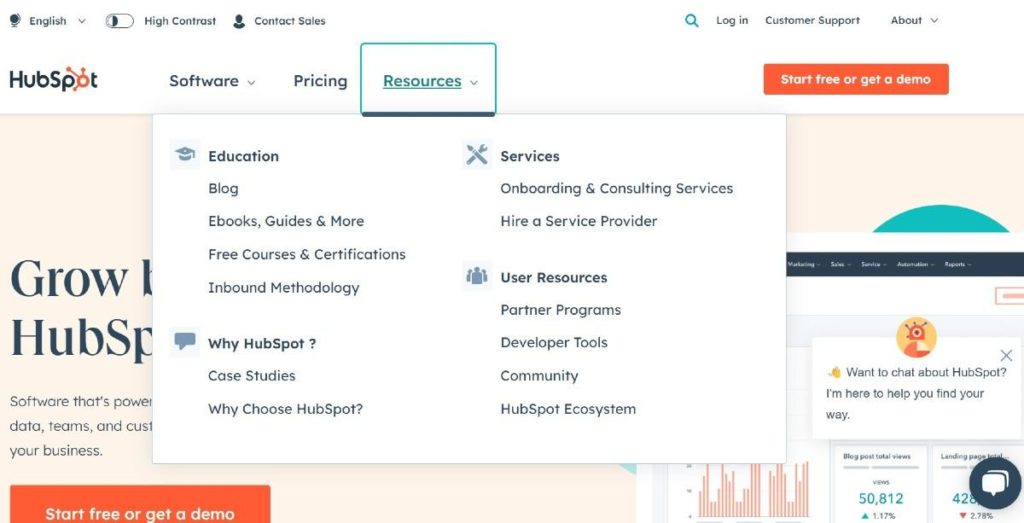This screenshot has height=523, width=1024.
Task: Click the 50,812 views value
Action: 881,498
